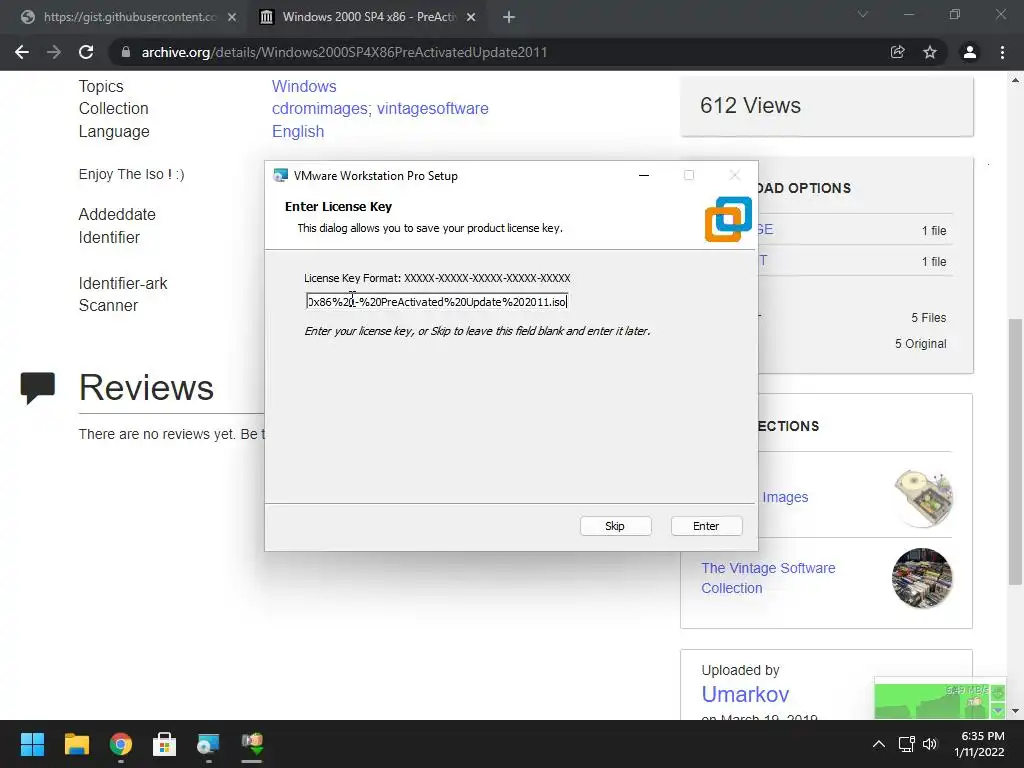Click the VMware orange-blue logo

click(728, 219)
